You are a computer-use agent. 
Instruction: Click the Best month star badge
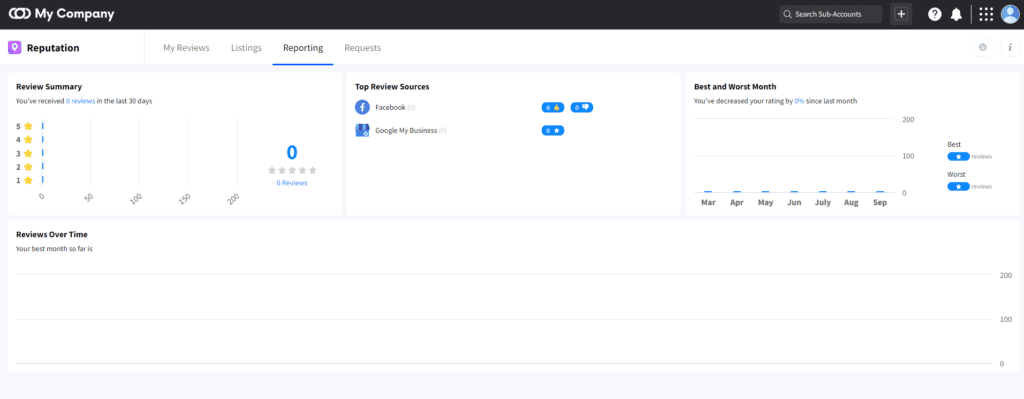[958, 157]
